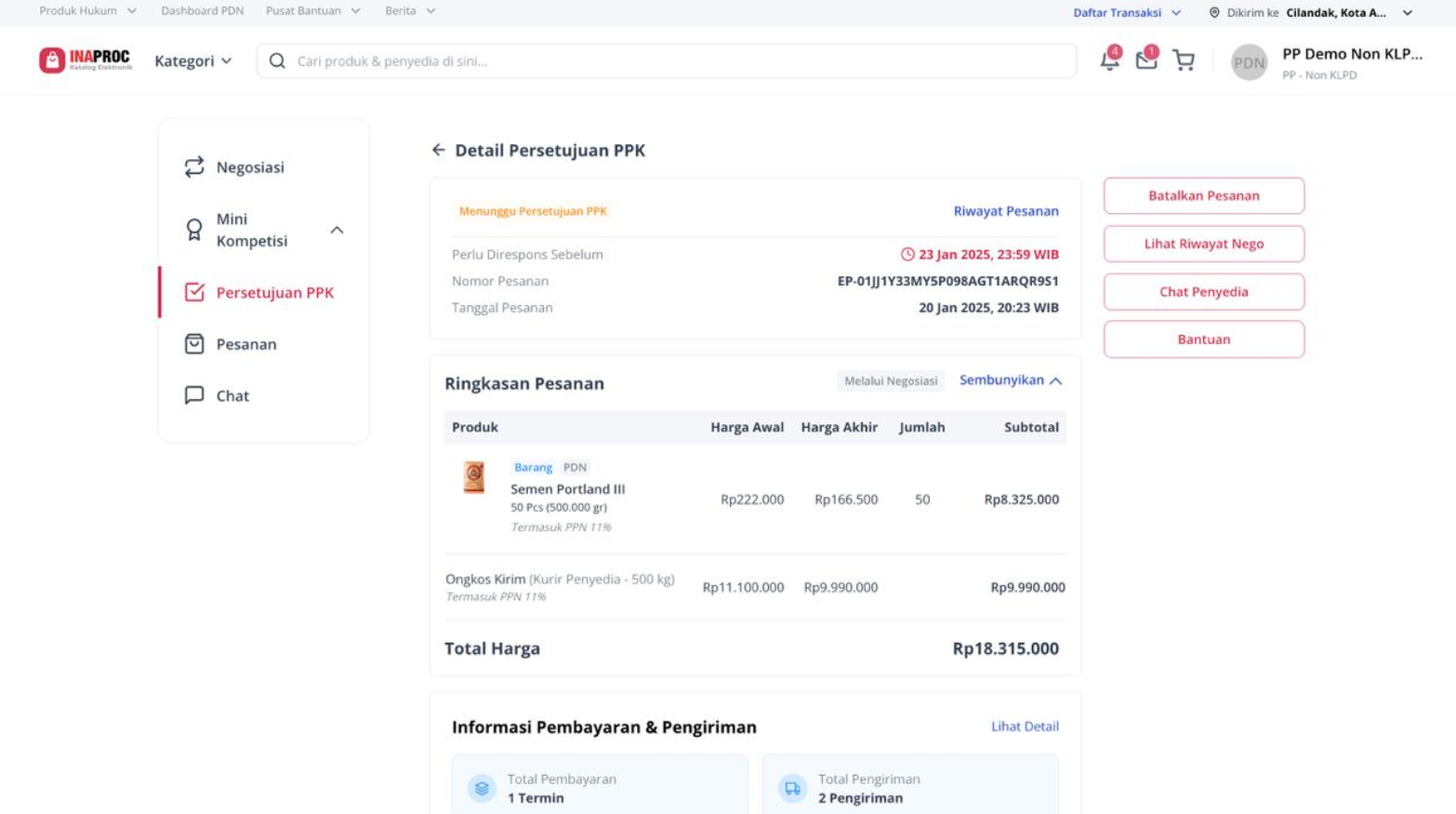The image size is (1456, 814).
Task: Expand the Daftar Transaksi dropdown
Action: click(x=1126, y=13)
